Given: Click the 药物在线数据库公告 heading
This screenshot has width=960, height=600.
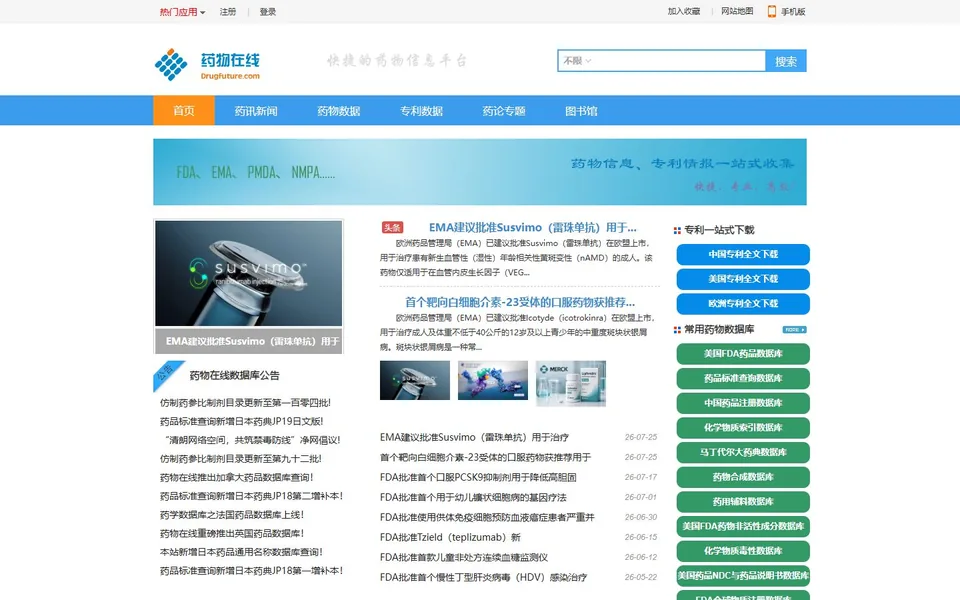Looking at the screenshot, I should [234, 375].
